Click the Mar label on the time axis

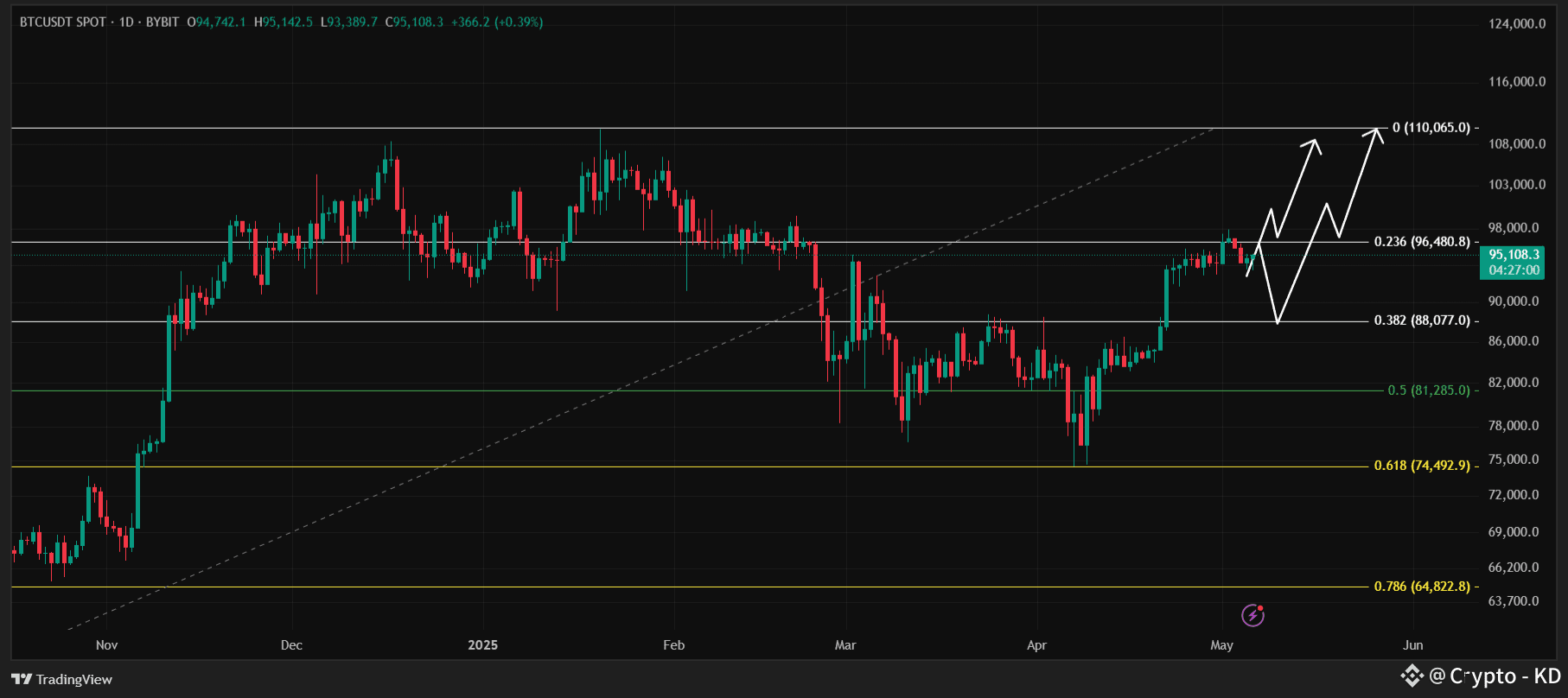click(845, 645)
